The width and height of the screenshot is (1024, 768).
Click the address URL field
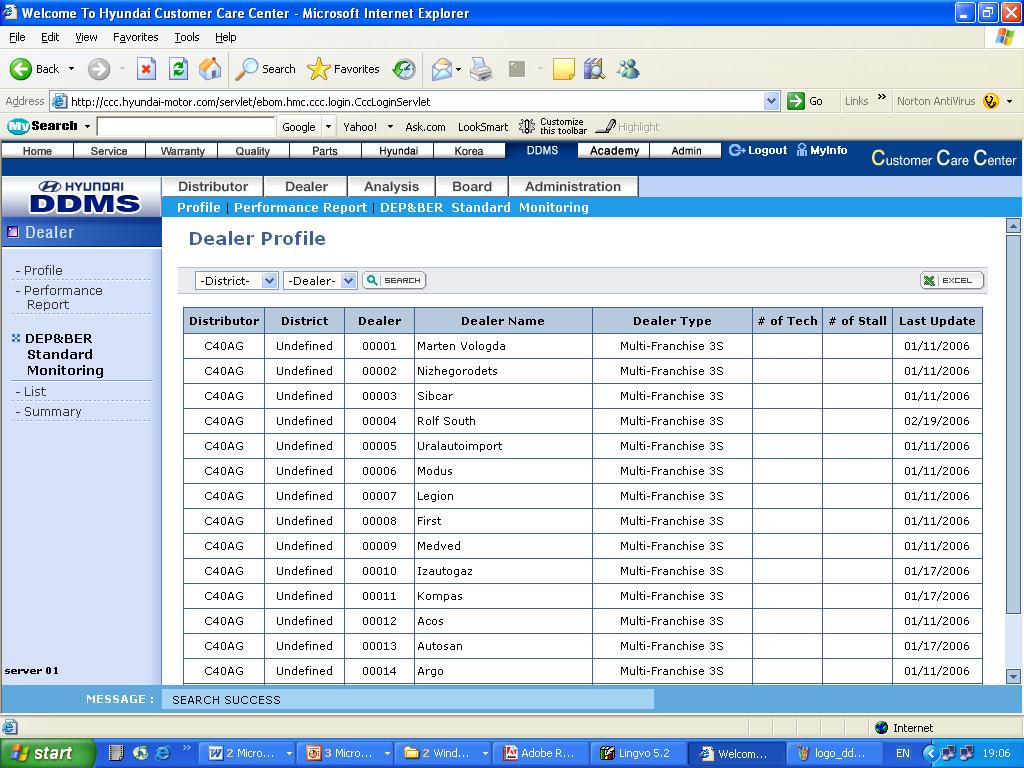415,101
